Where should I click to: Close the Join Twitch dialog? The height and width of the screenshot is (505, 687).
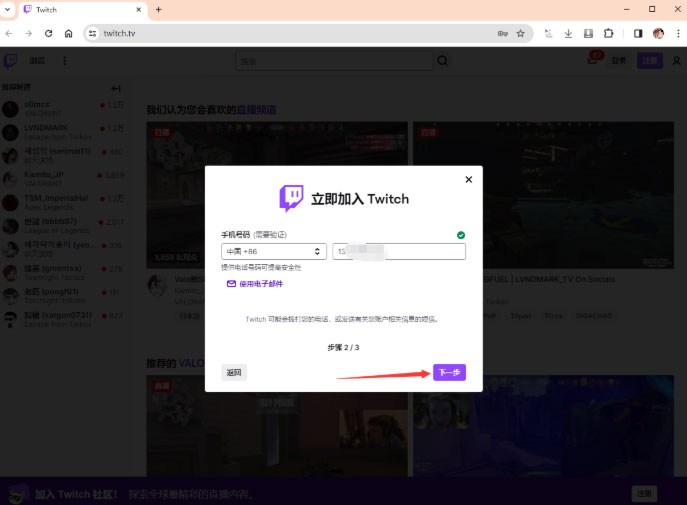coord(469,179)
